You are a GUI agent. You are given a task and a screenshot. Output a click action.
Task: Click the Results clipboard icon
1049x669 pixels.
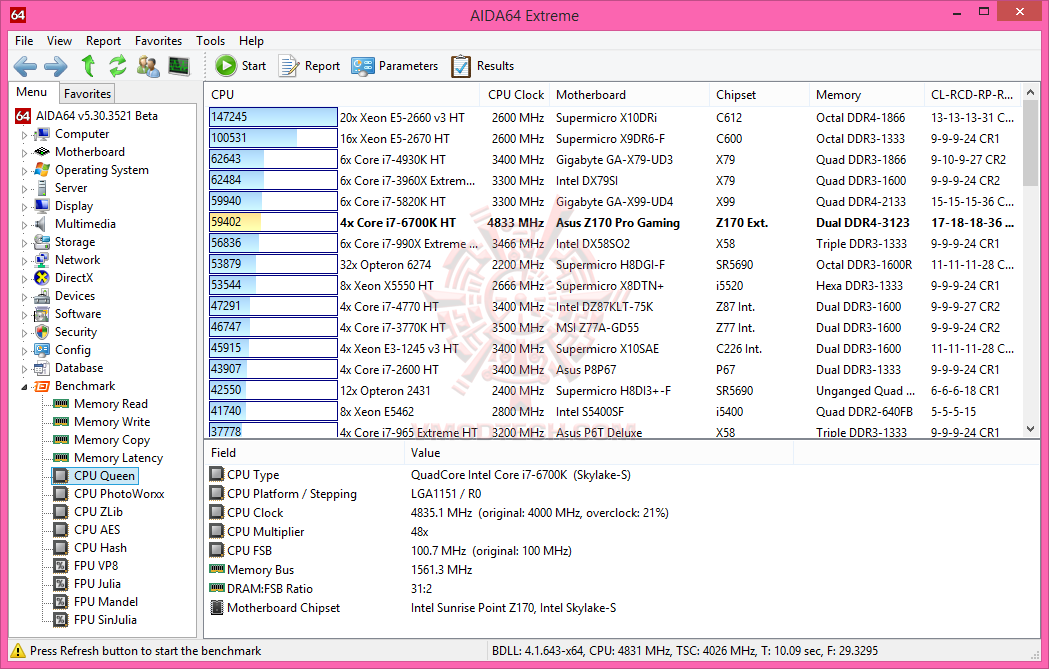[461, 66]
